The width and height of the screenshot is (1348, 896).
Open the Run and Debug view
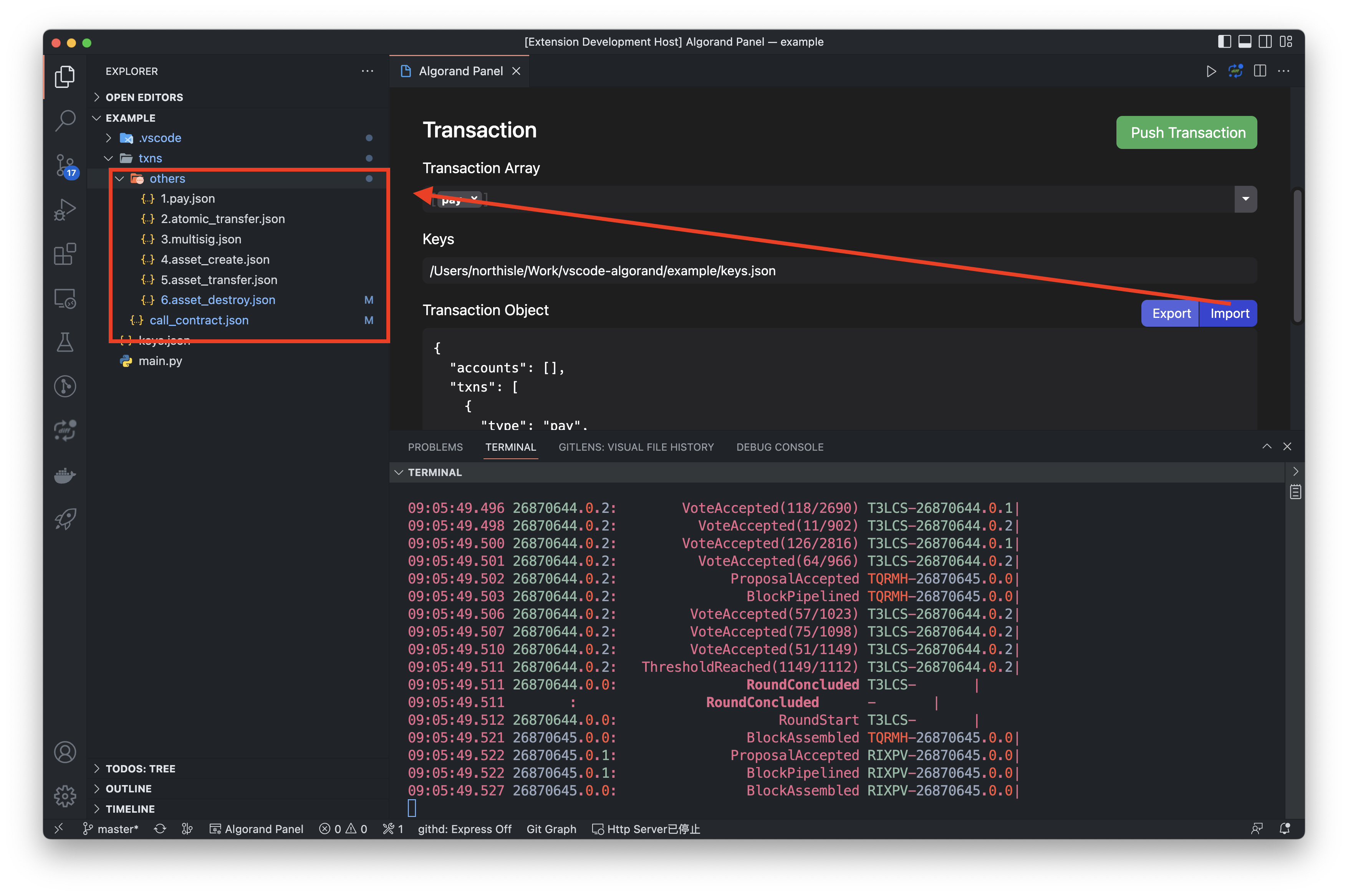[x=65, y=210]
